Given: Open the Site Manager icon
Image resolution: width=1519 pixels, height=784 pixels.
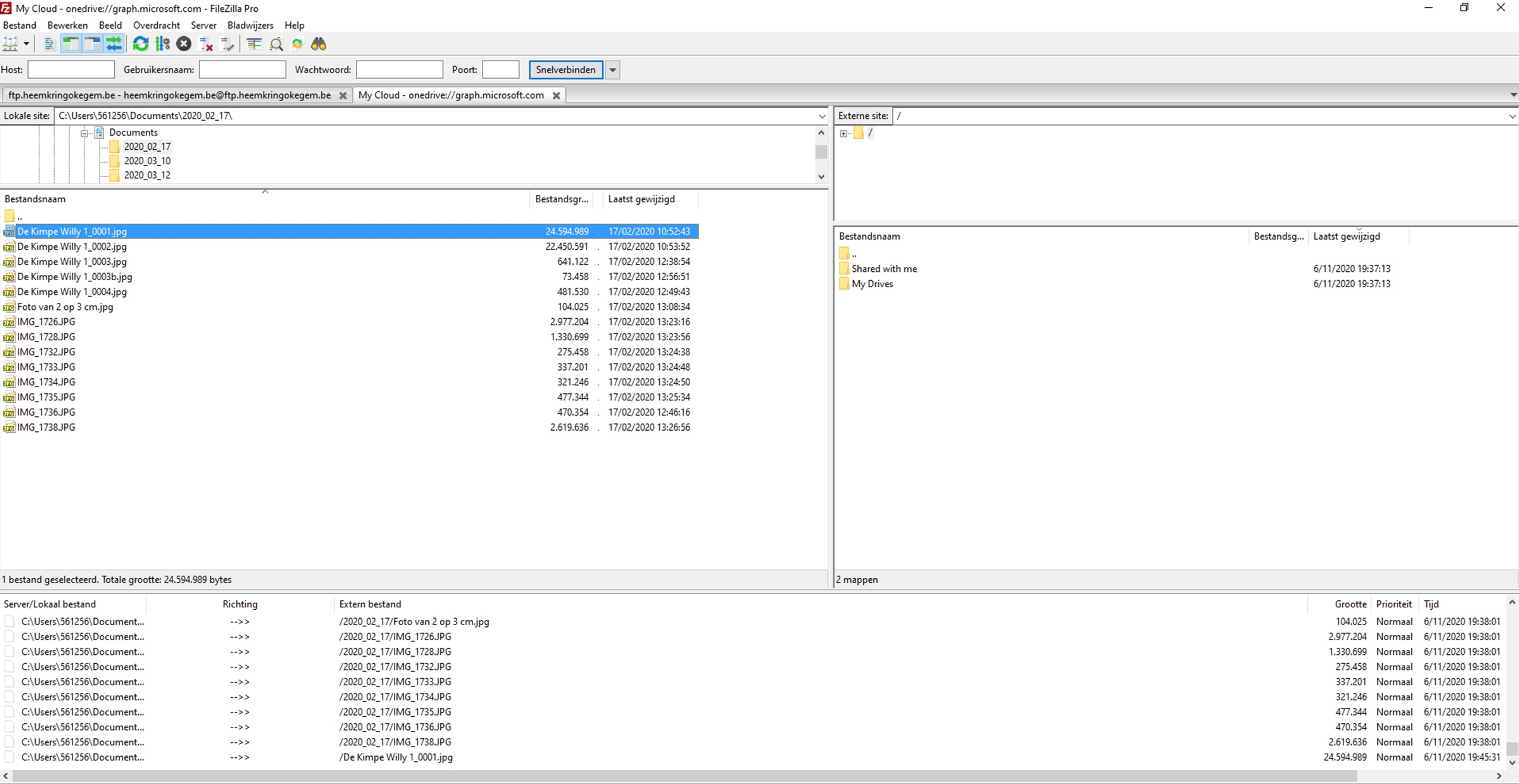Looking at the screenshot, I should click(x=11, y=44).
